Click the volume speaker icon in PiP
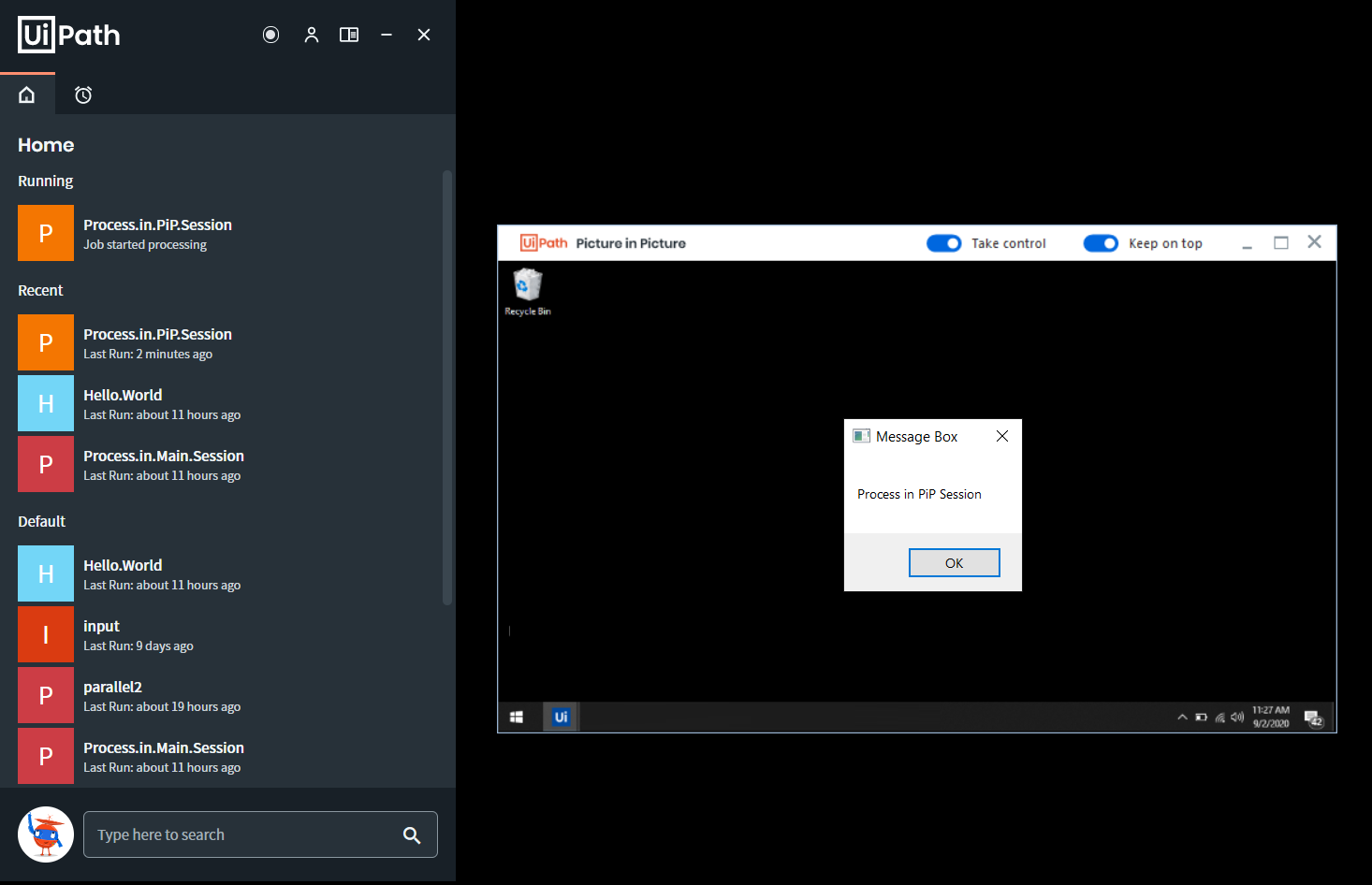 [x=1237, y=718]
